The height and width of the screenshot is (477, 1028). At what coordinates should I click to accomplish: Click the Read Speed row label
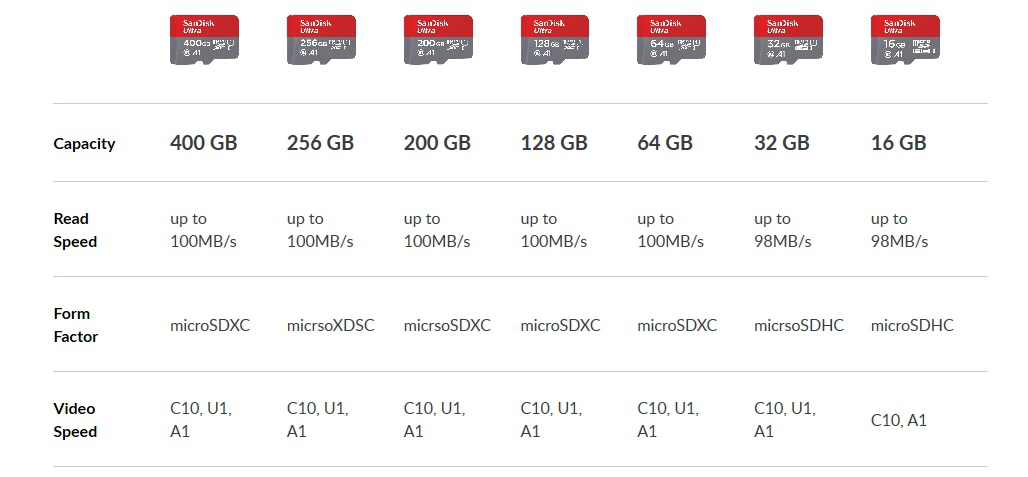click(x=75, y=230)
